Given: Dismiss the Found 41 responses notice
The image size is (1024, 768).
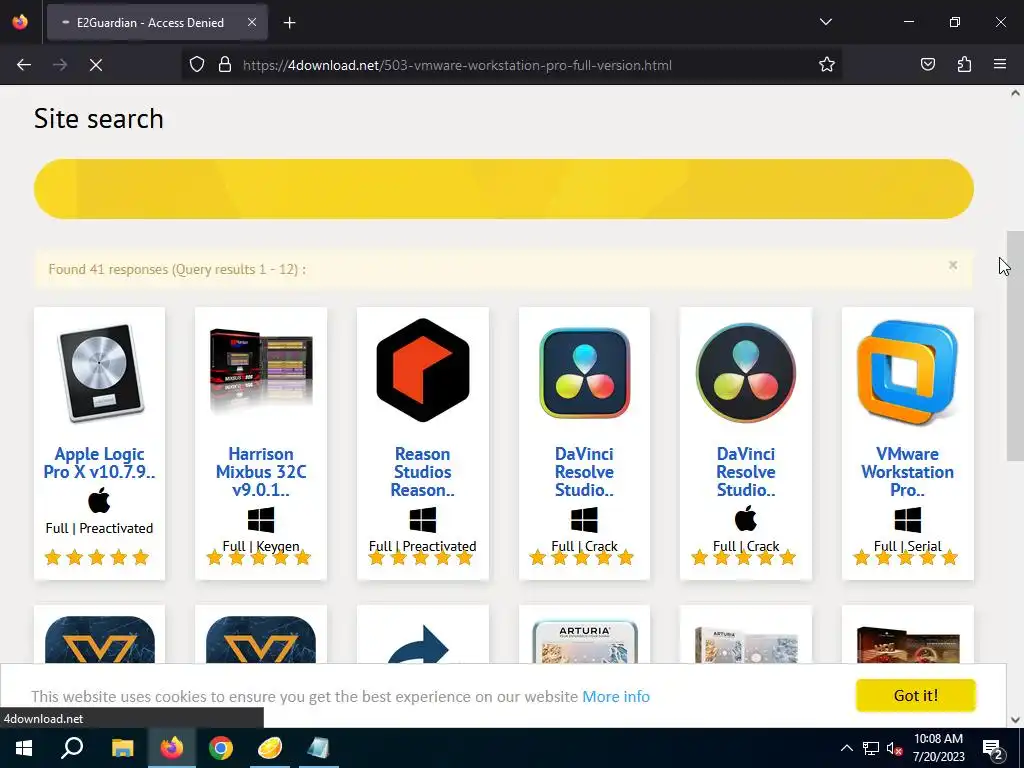Looking at the screenshot, I should [x=953, y=264].
